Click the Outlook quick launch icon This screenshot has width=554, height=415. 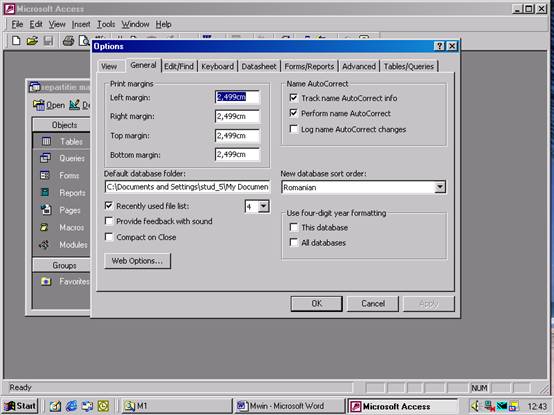[x=103, y=406]
